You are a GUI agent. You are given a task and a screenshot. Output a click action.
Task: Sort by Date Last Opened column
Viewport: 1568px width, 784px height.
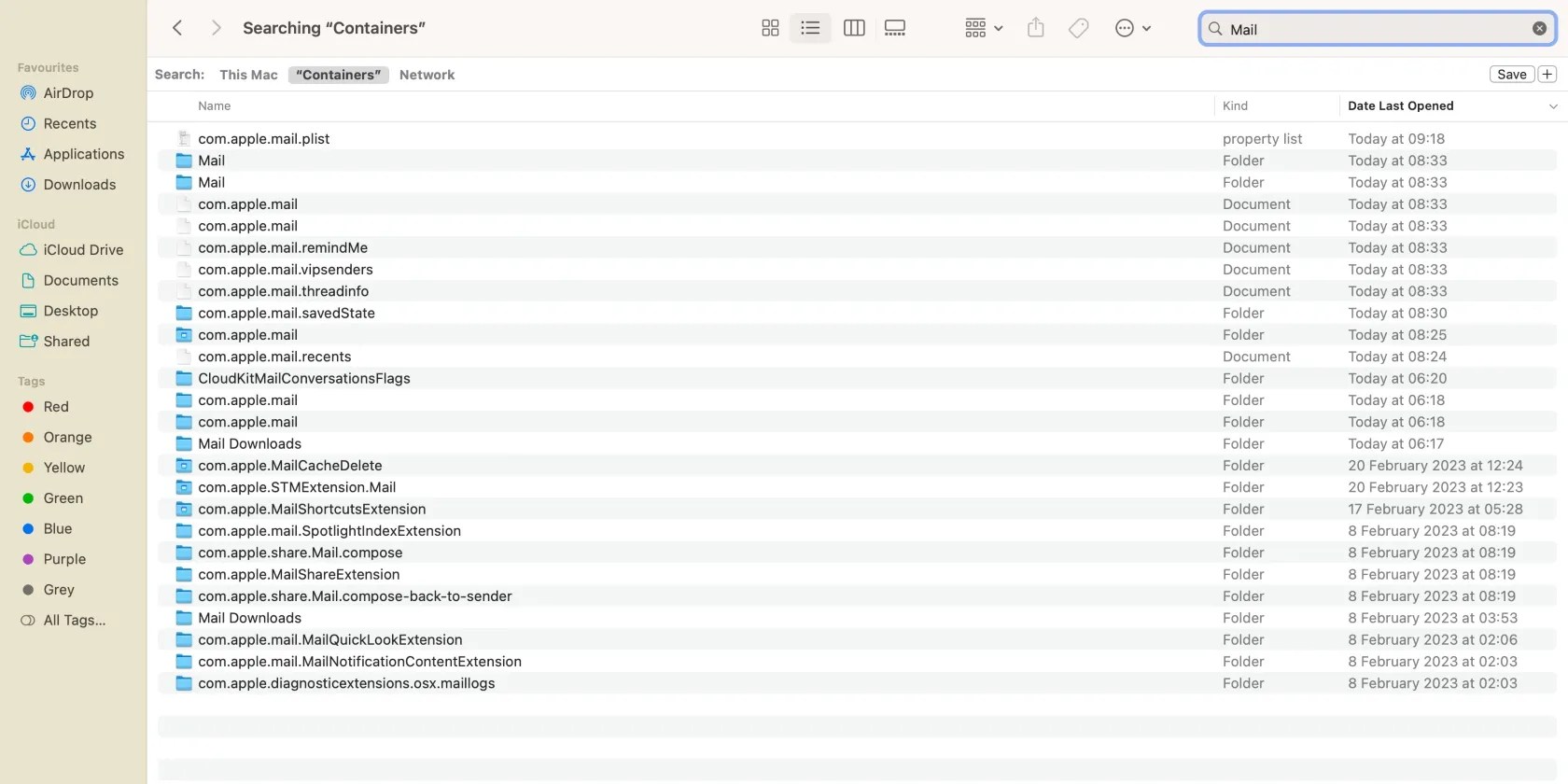pyautogui.click(x=1400, y=105)
